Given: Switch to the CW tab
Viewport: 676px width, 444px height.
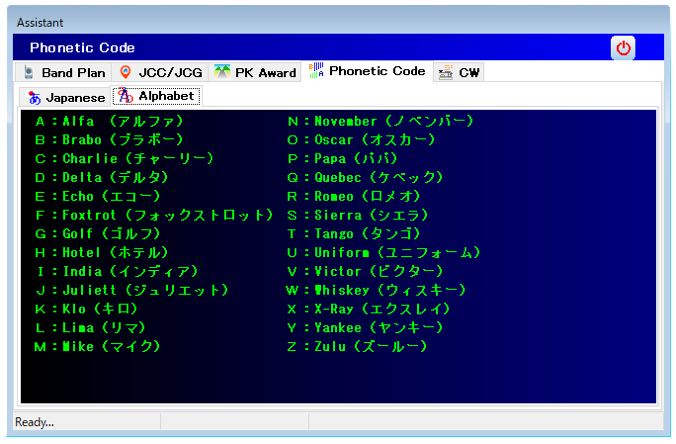Looking at the screenshot, I should [459, 72].
